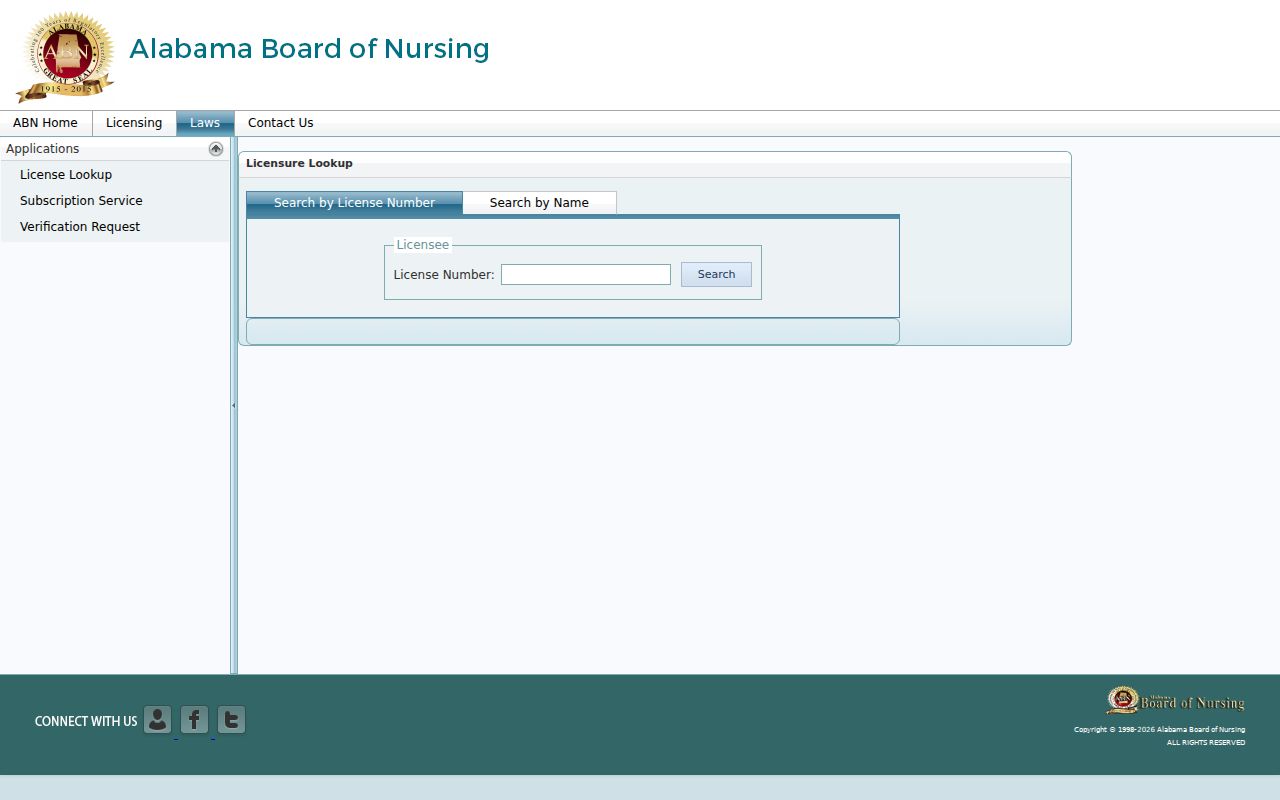Screen dimensions: 1280x800
Task: Click the Alabama Board of Nursing seal logo
Action: [x=66, y=56]
